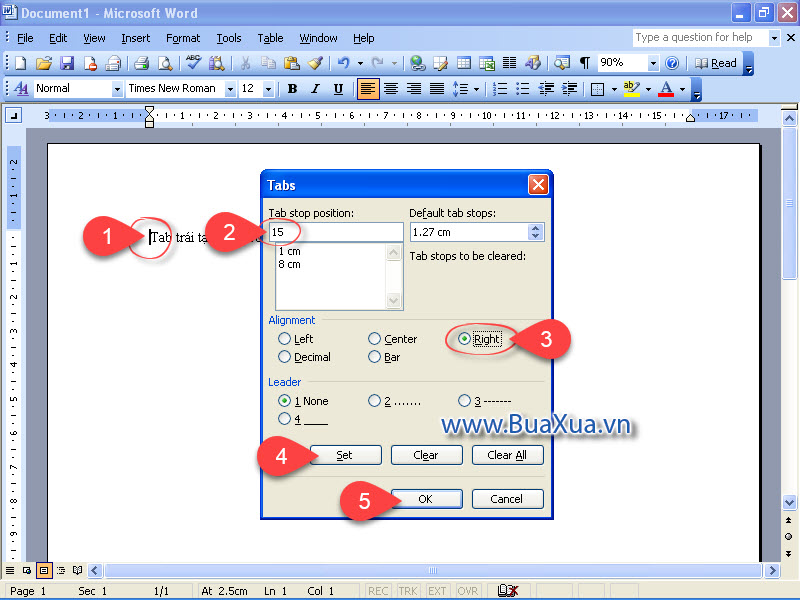Expand the Line Spacing dropdown arrow
The image size is (800, 600).
477,89
